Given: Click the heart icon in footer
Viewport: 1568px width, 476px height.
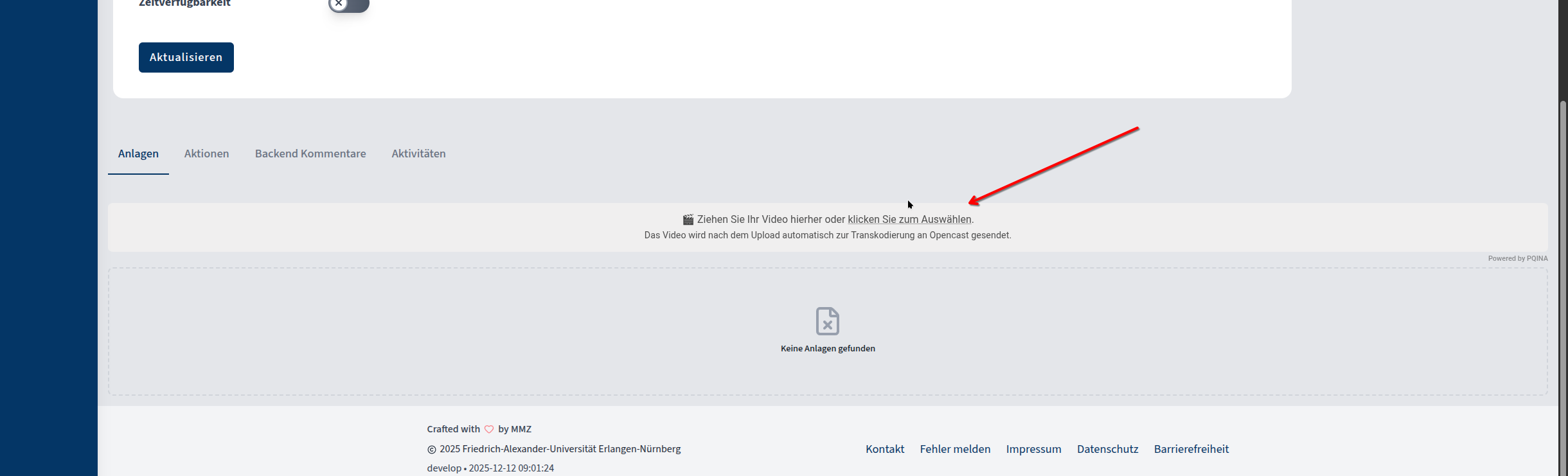Looking at the screenshot, I should [489, 429].
